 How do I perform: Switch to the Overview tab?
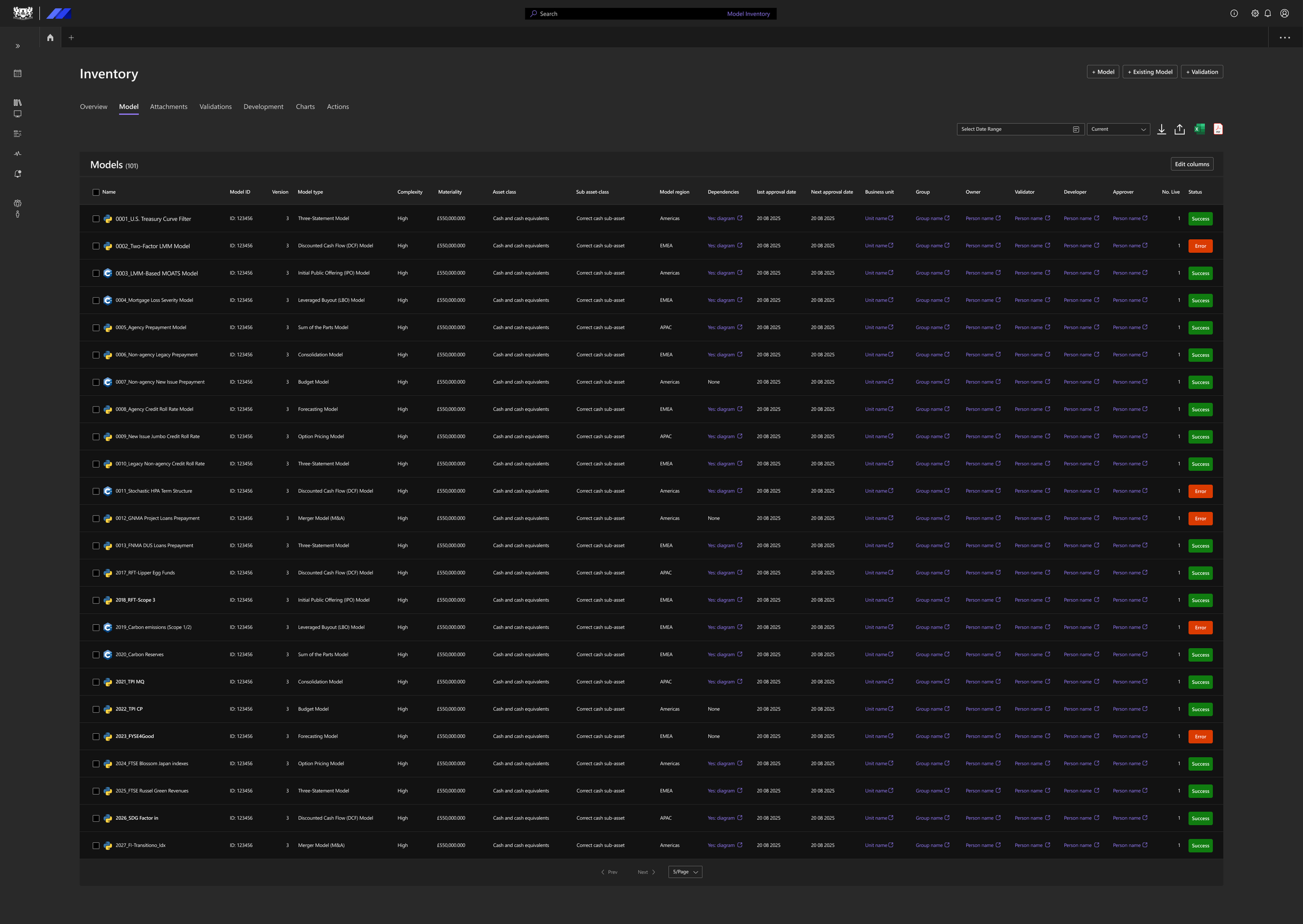93,106
